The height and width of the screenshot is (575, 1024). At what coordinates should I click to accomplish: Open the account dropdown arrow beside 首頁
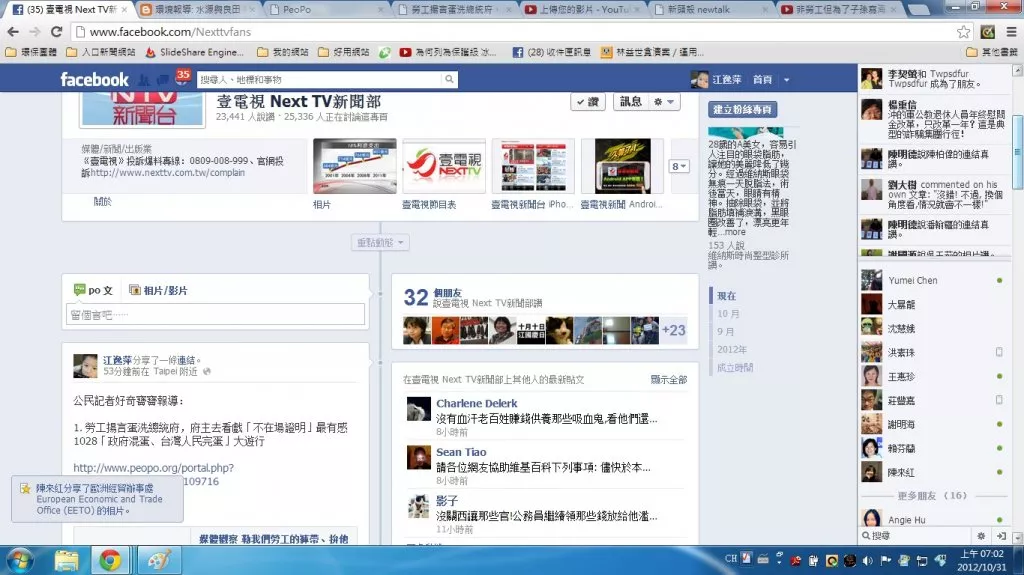click(x=786, y=80)
